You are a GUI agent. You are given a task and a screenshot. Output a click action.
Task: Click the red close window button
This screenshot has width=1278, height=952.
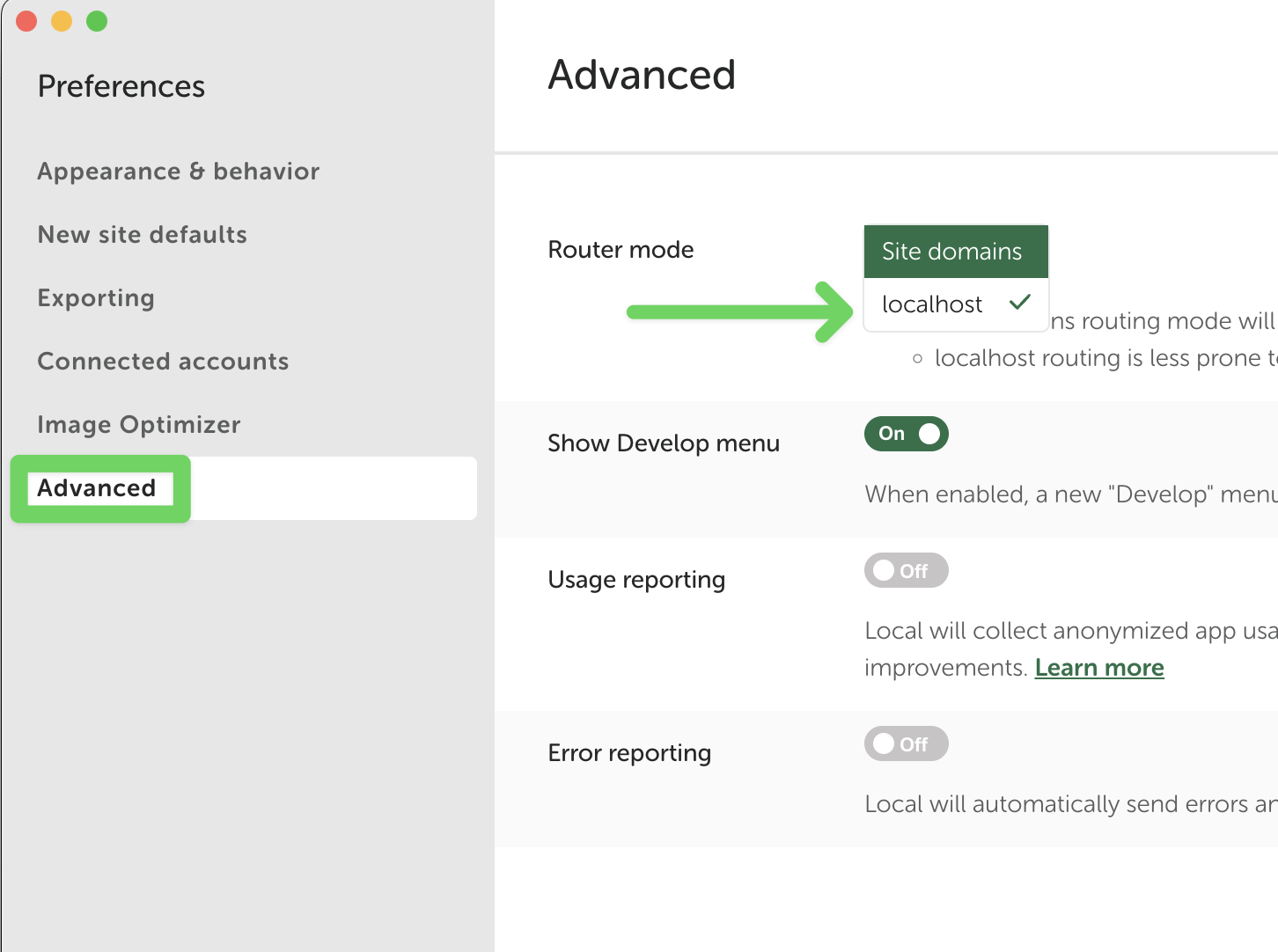(x=26, y=21)
